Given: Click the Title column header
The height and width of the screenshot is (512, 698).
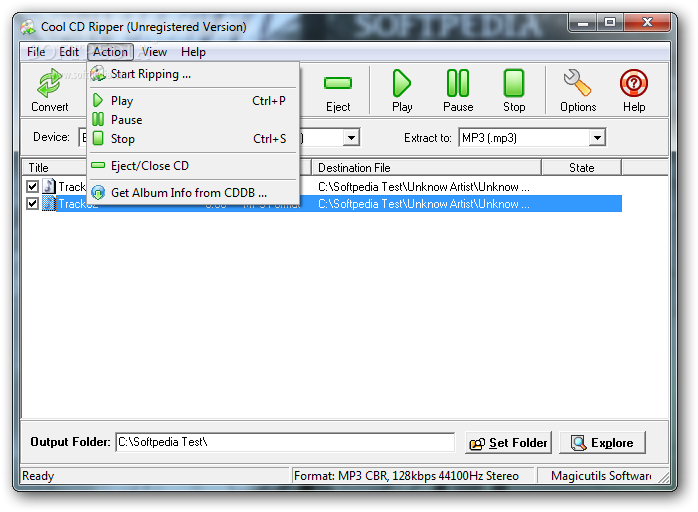Looking at the screenshot, I should coord(55,168).
